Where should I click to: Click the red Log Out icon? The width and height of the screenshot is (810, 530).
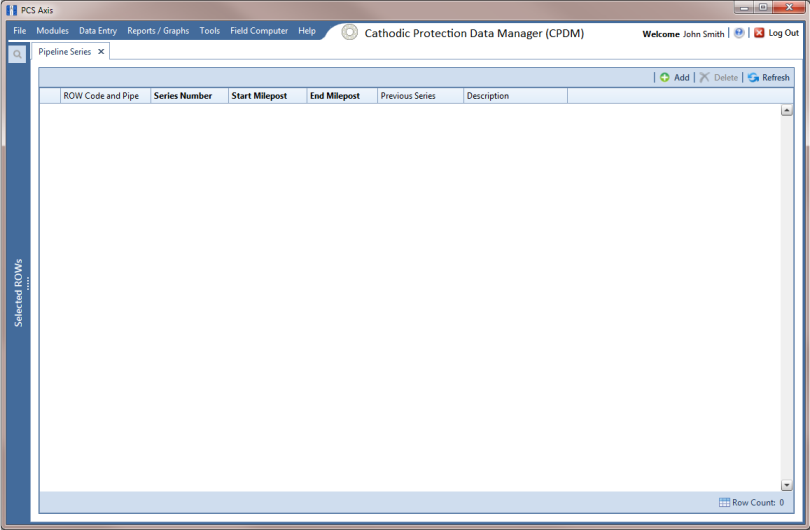759,33
